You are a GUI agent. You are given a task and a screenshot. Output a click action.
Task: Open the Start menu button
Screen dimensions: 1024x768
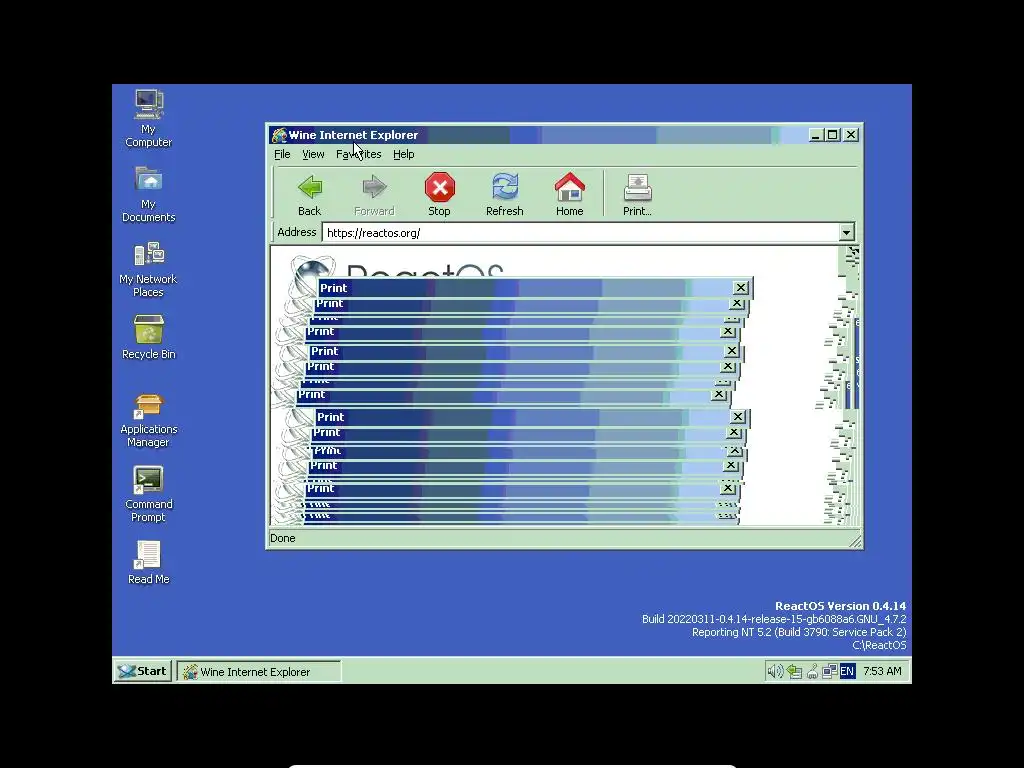143,671
